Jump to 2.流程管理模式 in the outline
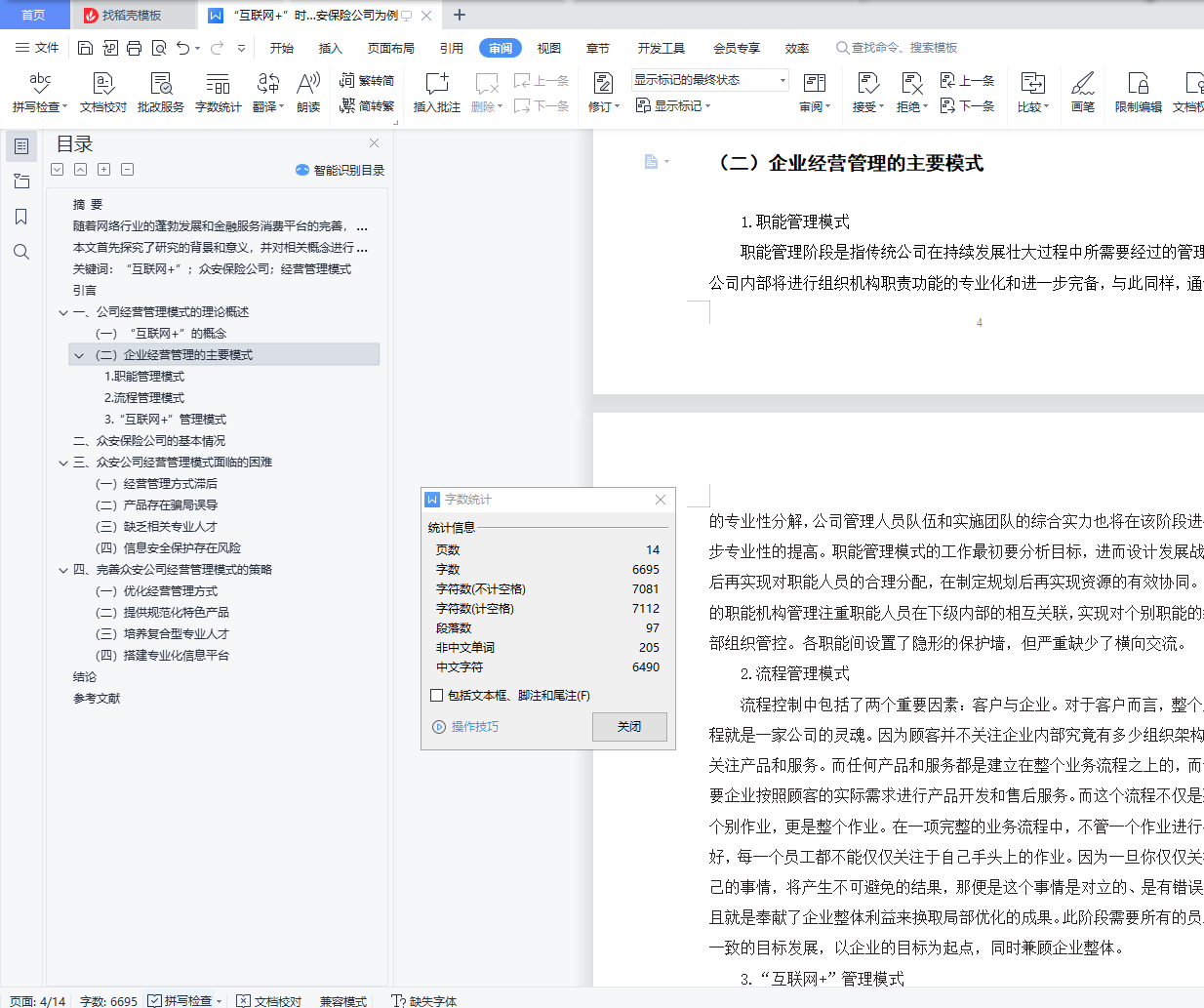This screenshot has width=1204, height=1008. tap(144, 398)
